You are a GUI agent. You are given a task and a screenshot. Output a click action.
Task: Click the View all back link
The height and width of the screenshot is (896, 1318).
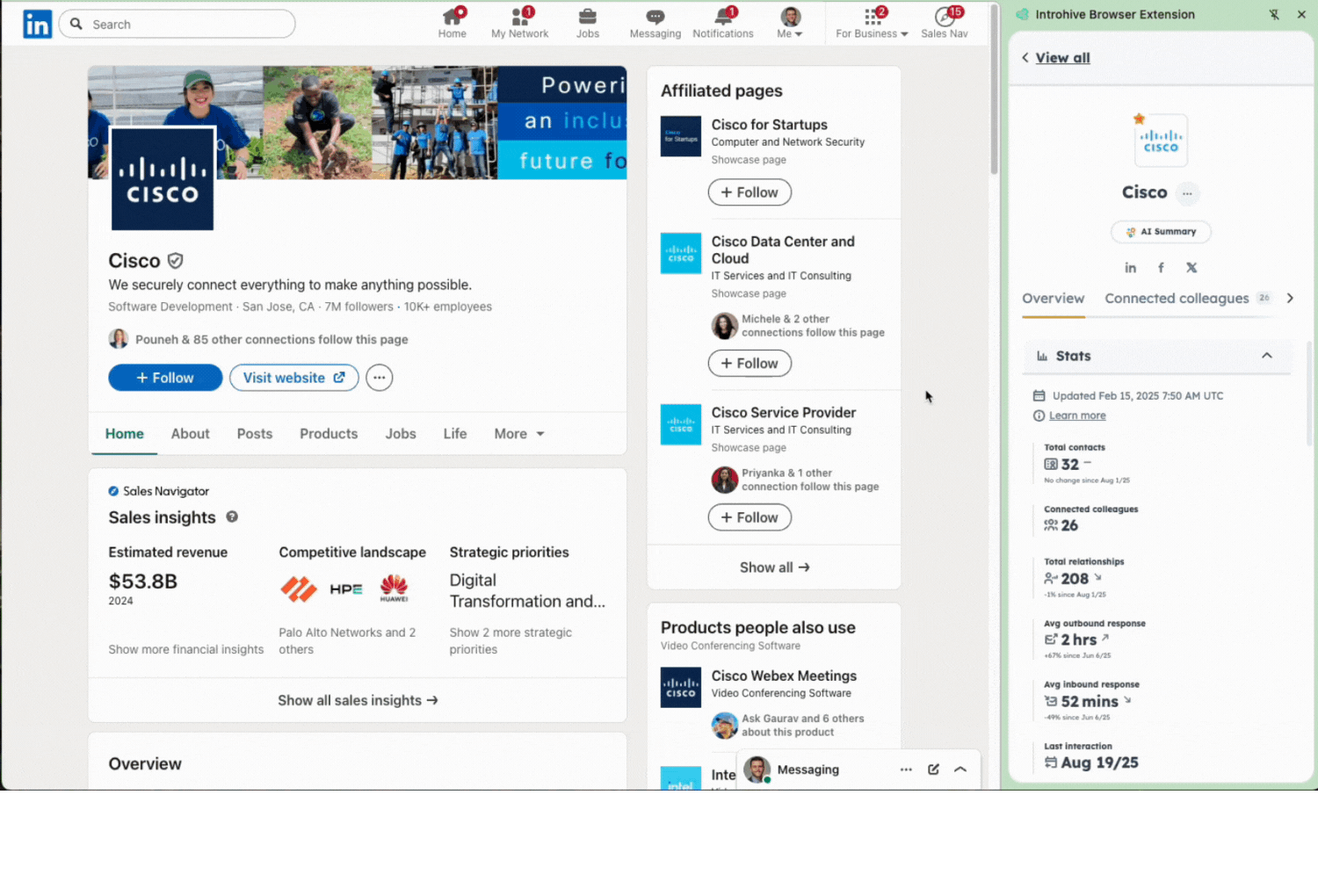(1061, 58)
